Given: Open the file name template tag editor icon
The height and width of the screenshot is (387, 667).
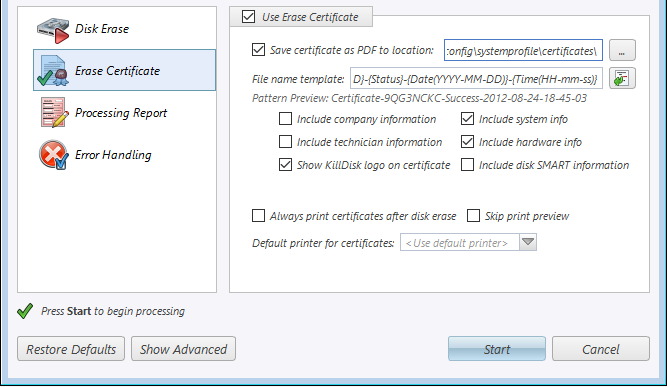Looking at the screenshot, I should pos(622,78).
